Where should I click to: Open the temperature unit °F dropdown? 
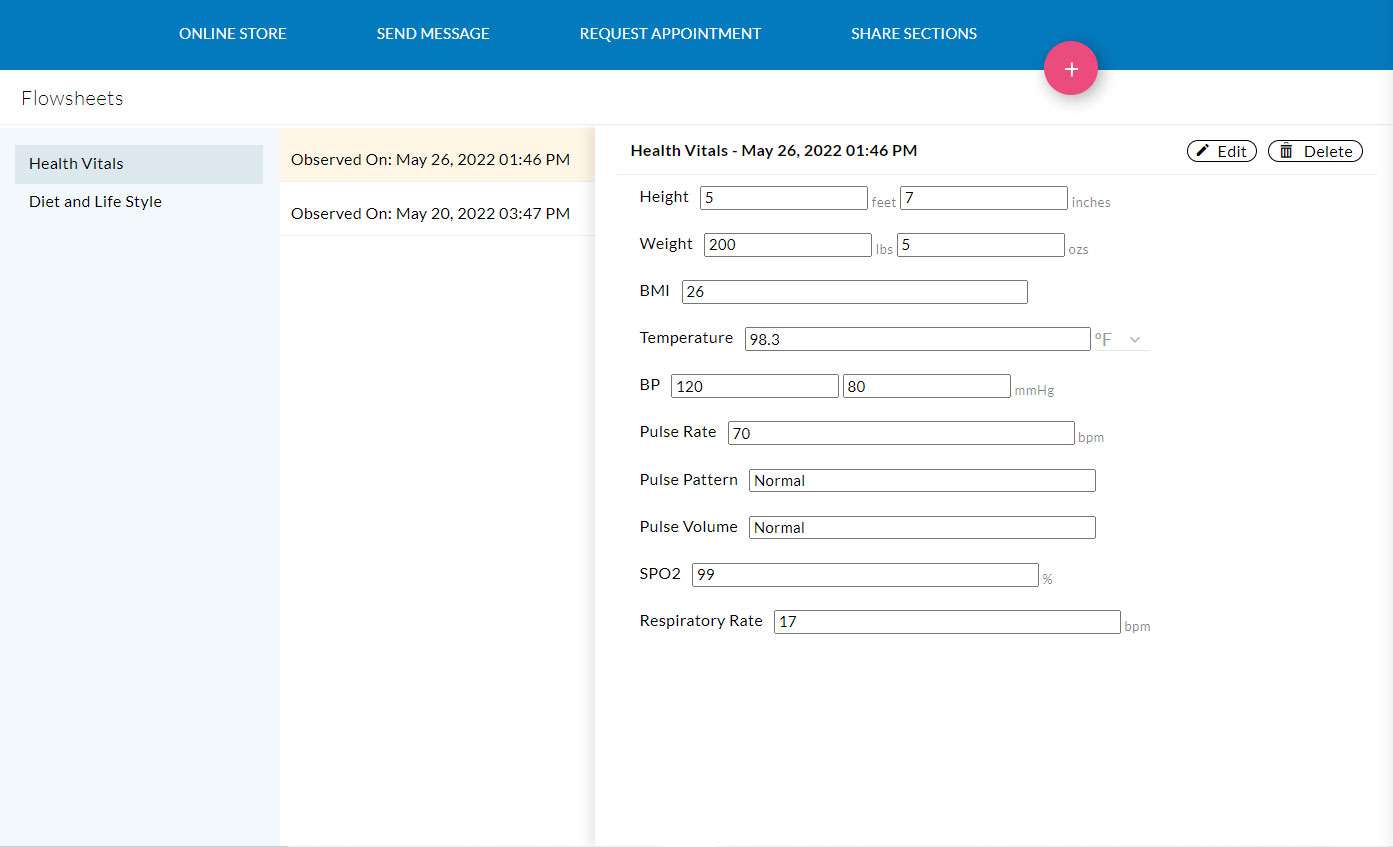click(x=1120, y=340)
